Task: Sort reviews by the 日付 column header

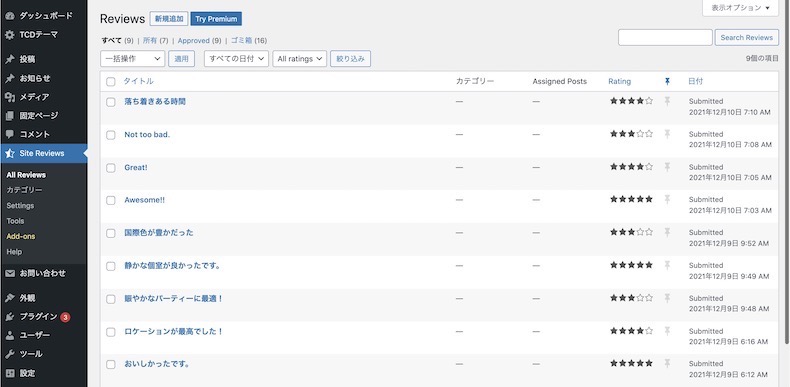Action: pos(696,81)
